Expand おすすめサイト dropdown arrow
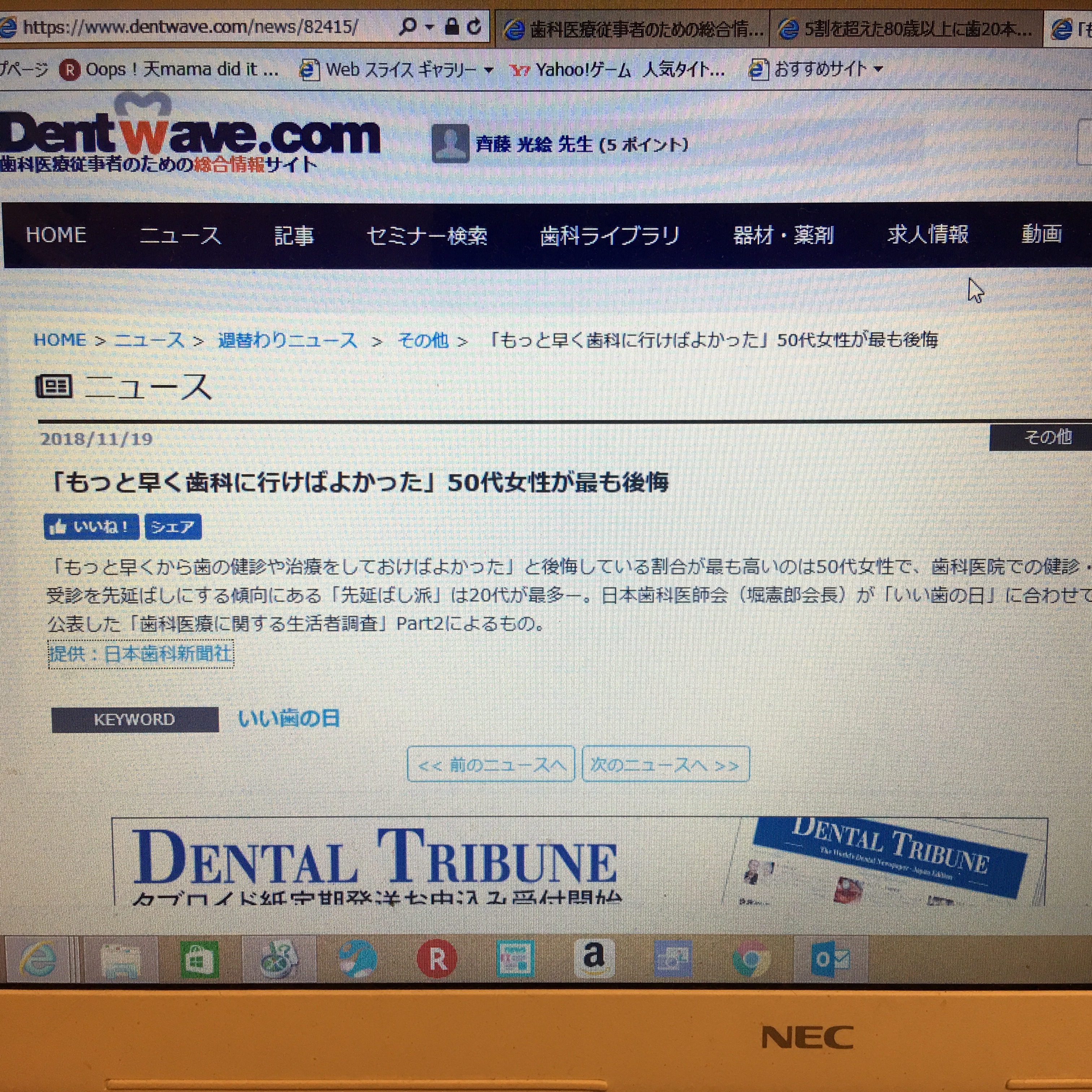Viewport: 1092px width, 1092px height. tap(878, 69)
